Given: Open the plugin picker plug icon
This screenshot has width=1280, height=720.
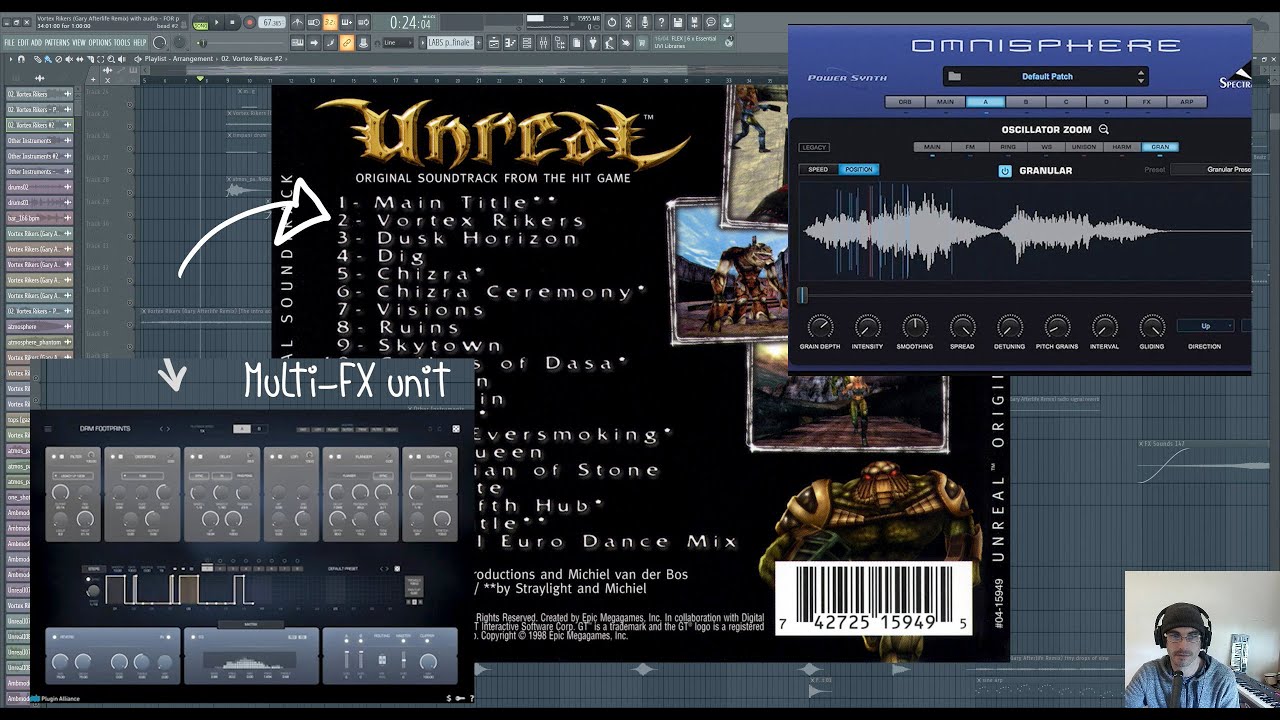Looking at the screenshot, I should [593, 43].
